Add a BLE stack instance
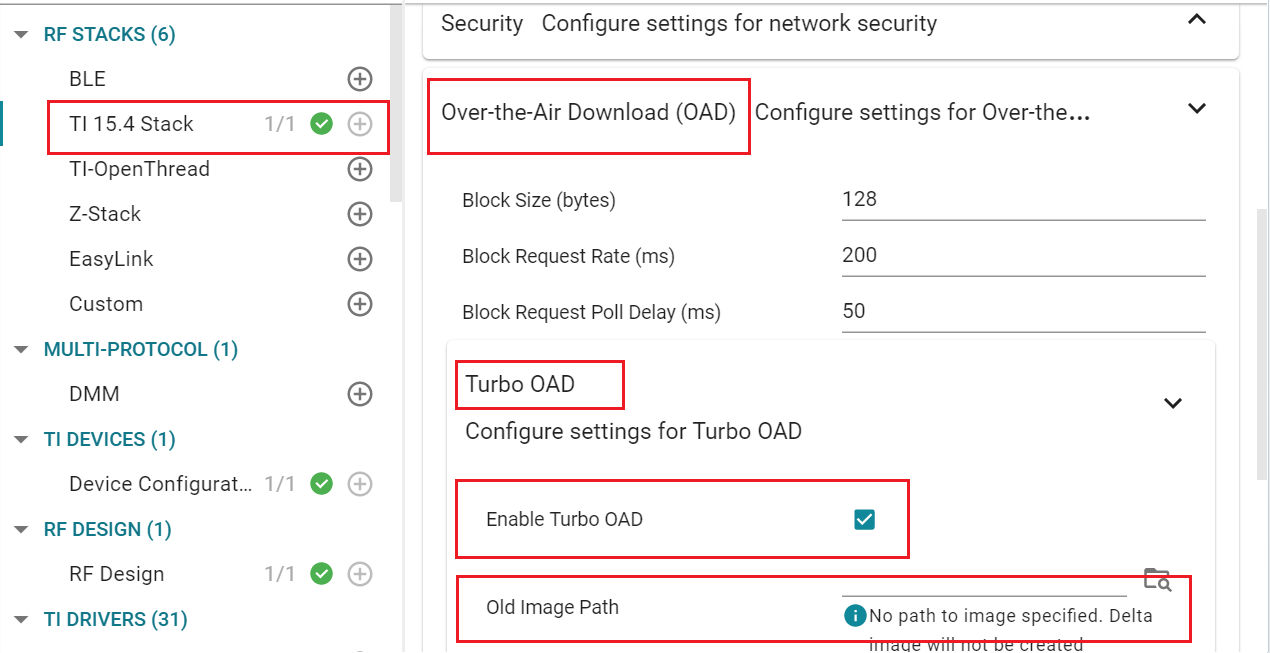 point(359,79)
